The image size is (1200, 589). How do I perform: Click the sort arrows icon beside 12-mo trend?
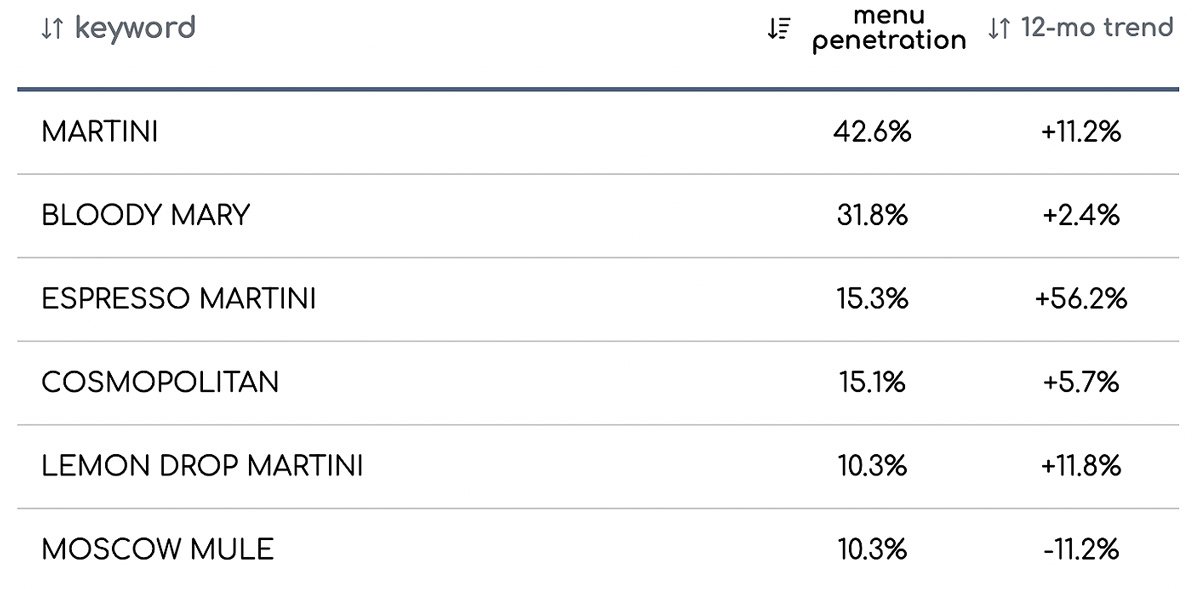click(x=999, y=29)
